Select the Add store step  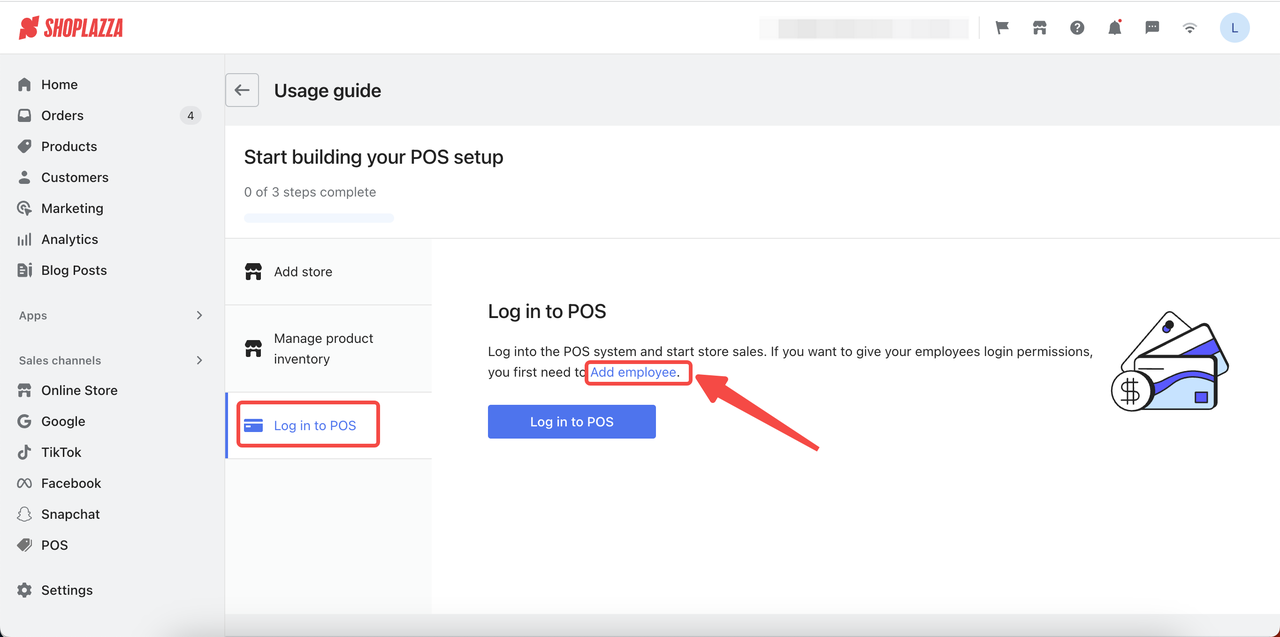pyautogui.click(x=329, y=272)
